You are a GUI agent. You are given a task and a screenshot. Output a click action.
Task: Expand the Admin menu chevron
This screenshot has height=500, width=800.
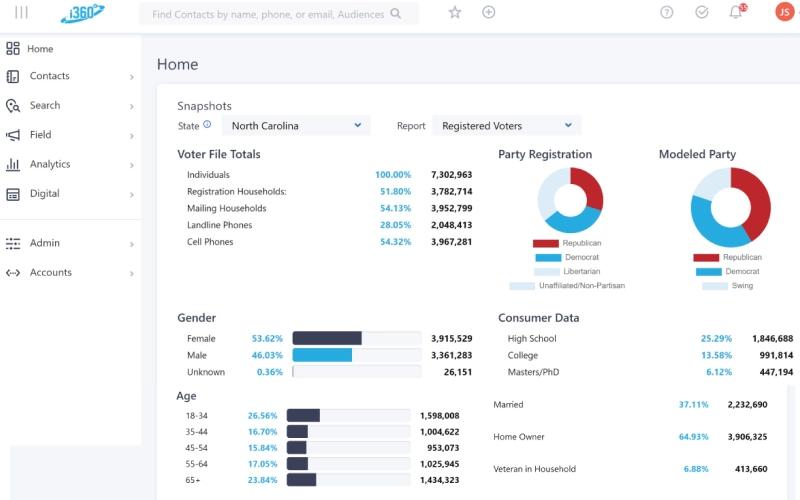pos(132,244)
